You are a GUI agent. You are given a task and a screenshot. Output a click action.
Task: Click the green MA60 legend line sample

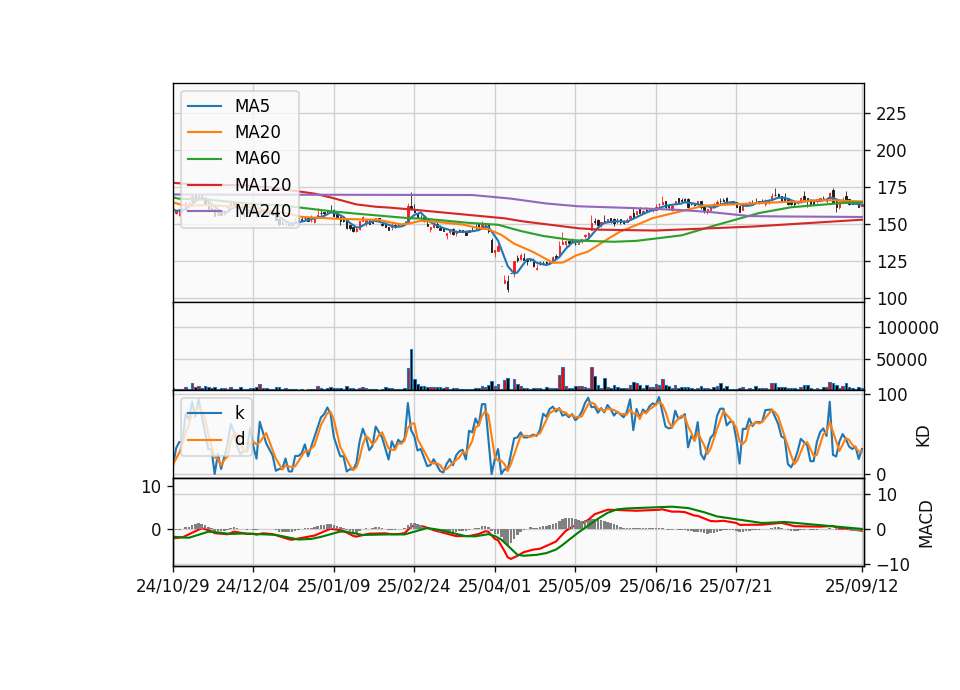(204, 159)
